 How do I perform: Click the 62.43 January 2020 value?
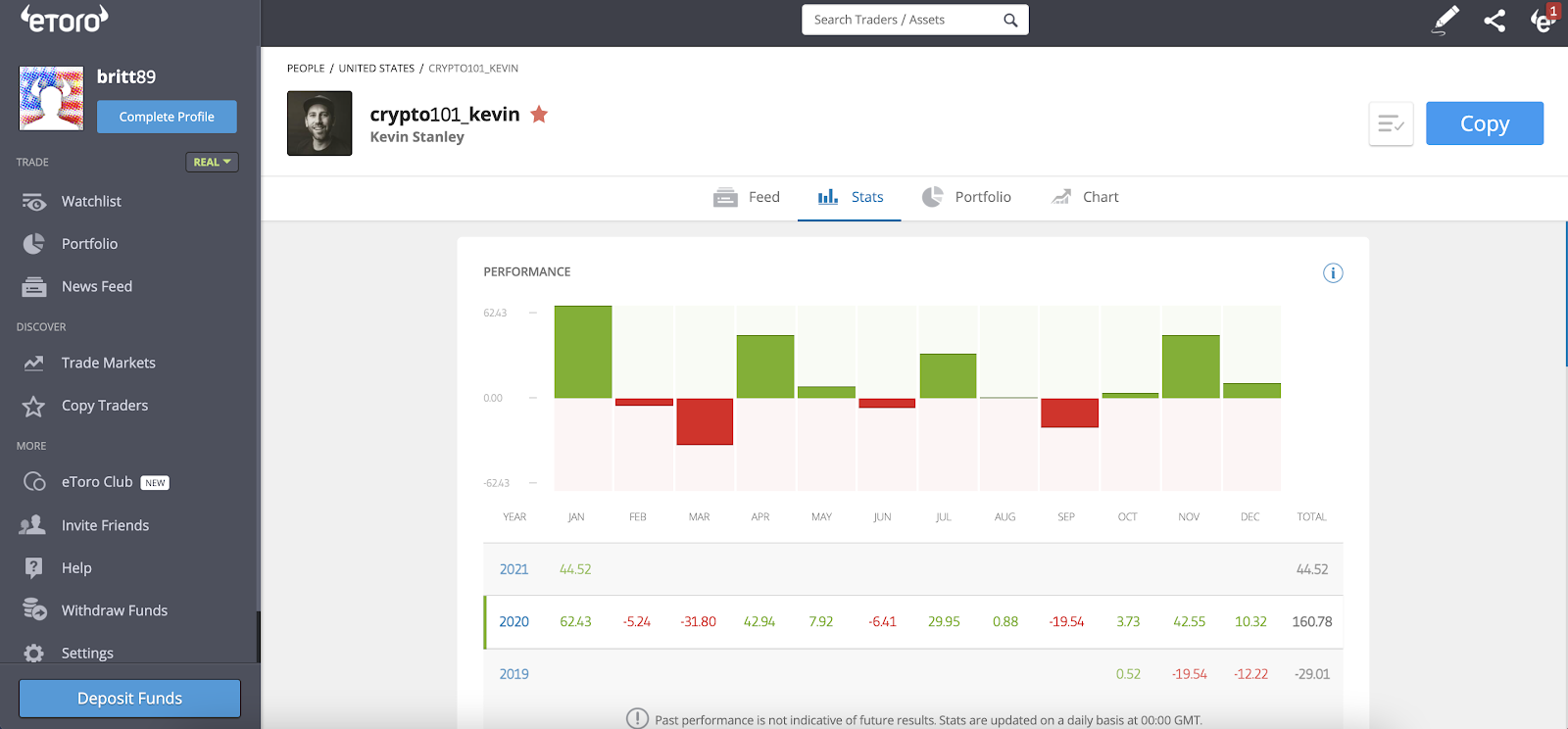click(575, 622)
